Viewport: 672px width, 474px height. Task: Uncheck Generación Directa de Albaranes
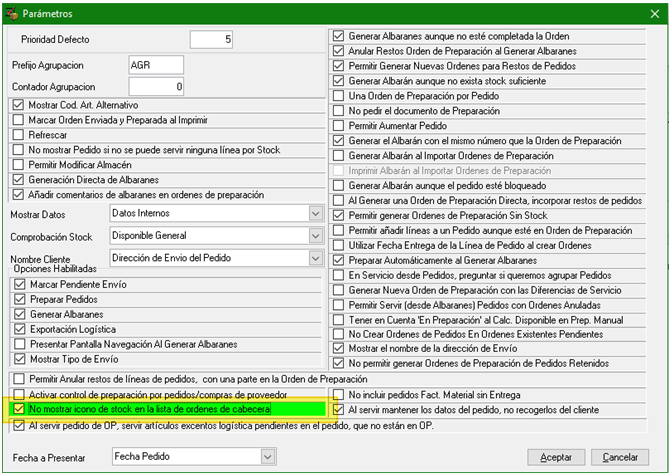pyautogui.click(x=18, y=180)
